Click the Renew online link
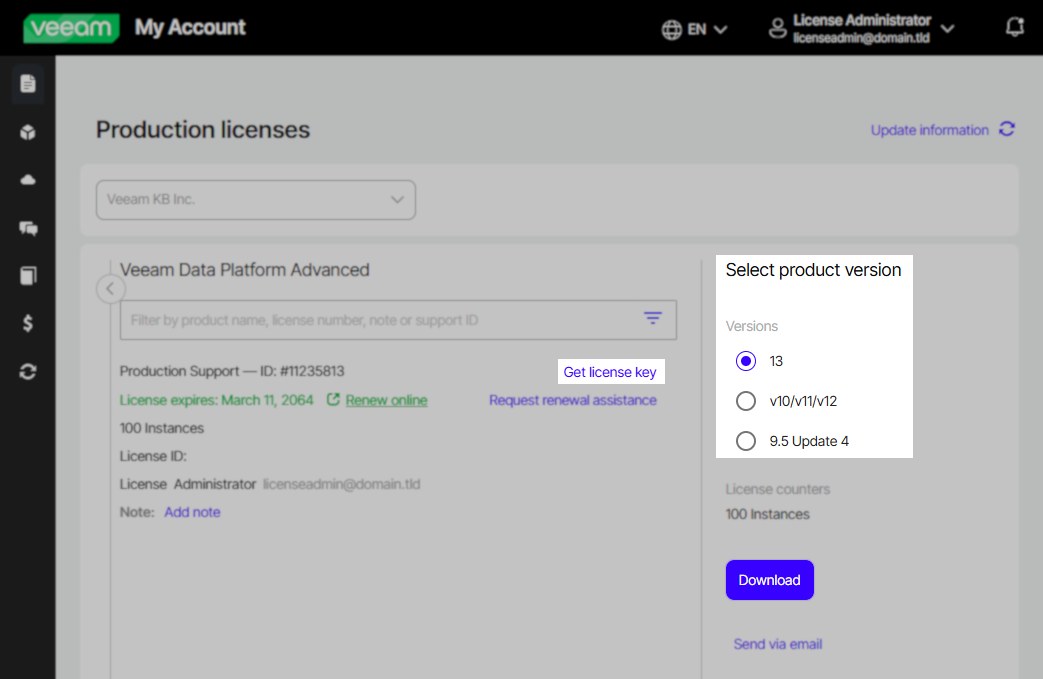Viewport: 1043px width, 679px height. pyautogui.click(x=386, y=399)
